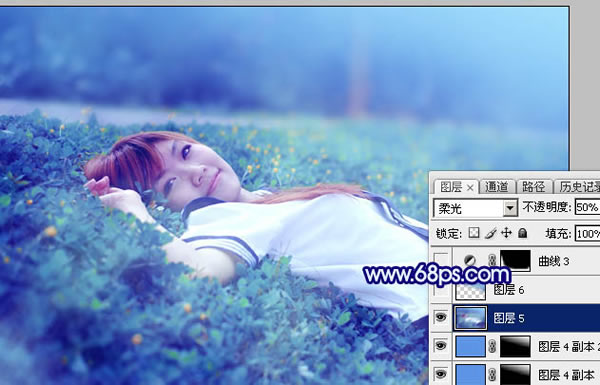
Task: Click the 不透明度 value field
Action: [587, 207]
